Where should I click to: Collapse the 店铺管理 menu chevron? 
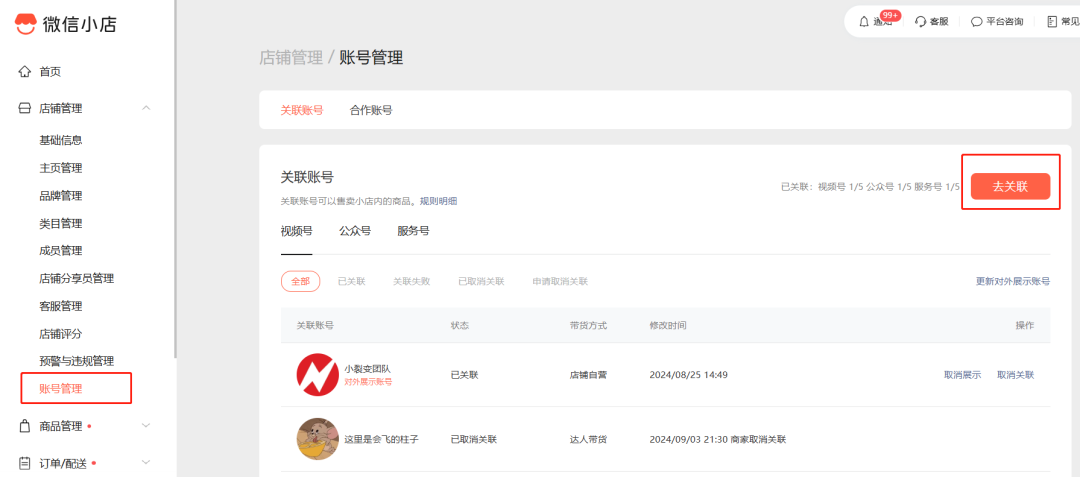click(x=146, y=108)
